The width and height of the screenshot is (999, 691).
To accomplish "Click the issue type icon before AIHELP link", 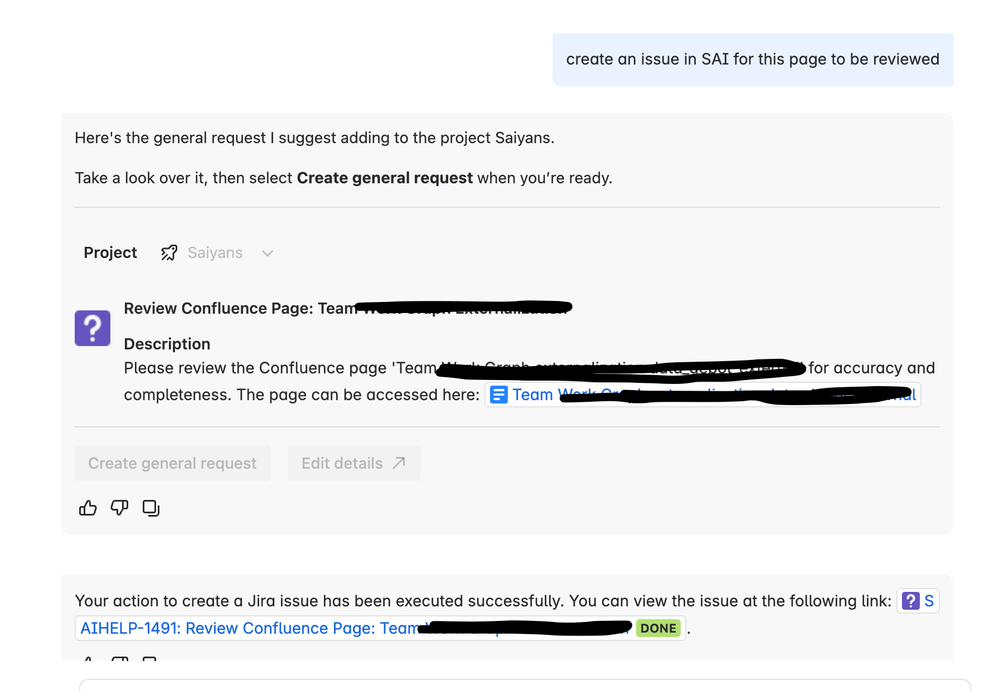I will [x=910, y=601].
